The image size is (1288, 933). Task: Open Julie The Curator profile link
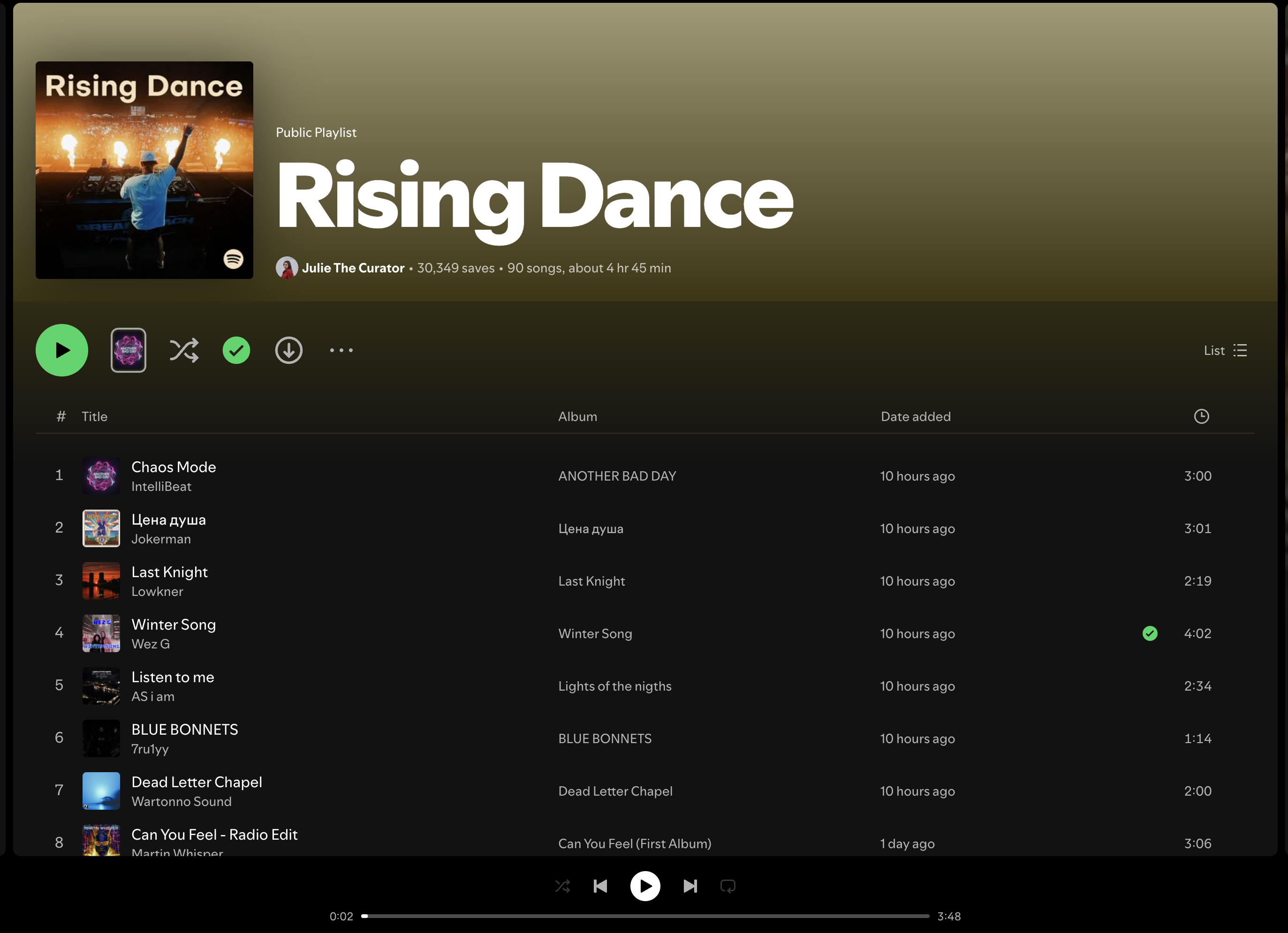pyautogui.click(x=353, y=268)
